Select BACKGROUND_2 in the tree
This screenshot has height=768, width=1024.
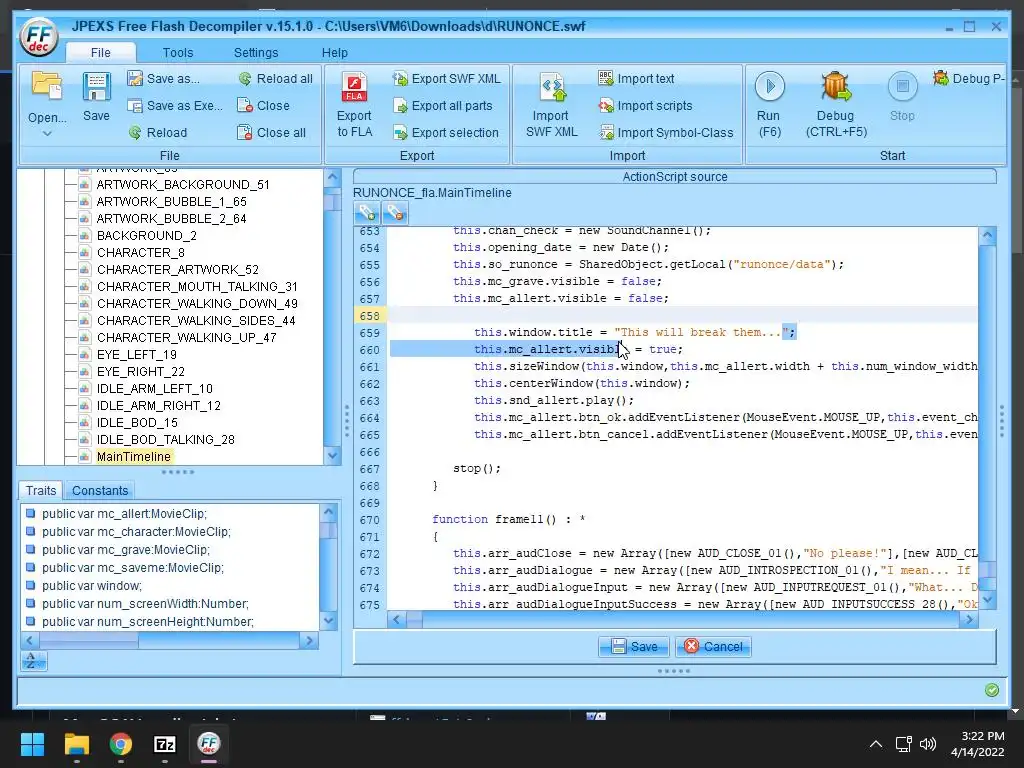click(x=147, y=236)
